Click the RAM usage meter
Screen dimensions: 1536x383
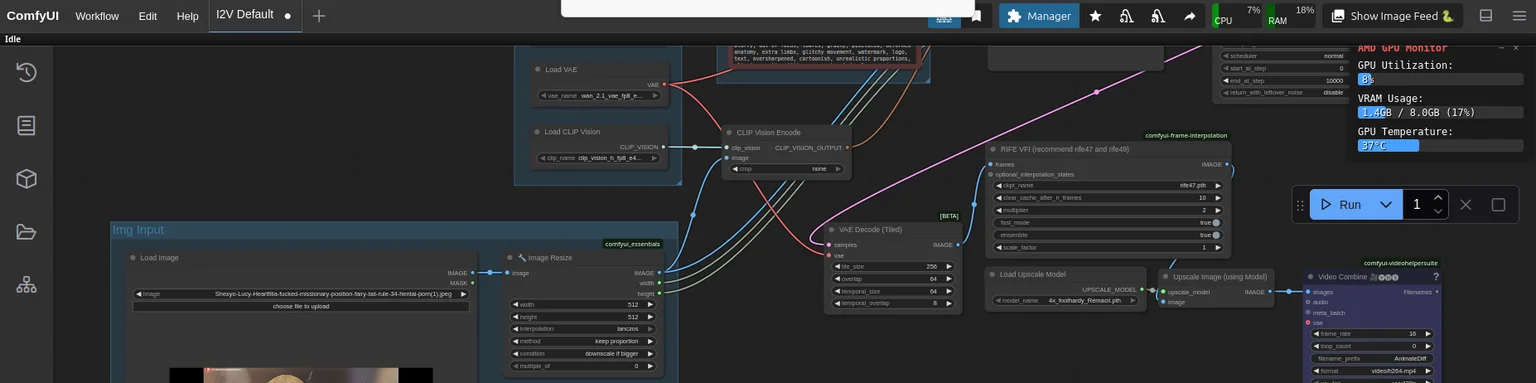click(1291, 16)
